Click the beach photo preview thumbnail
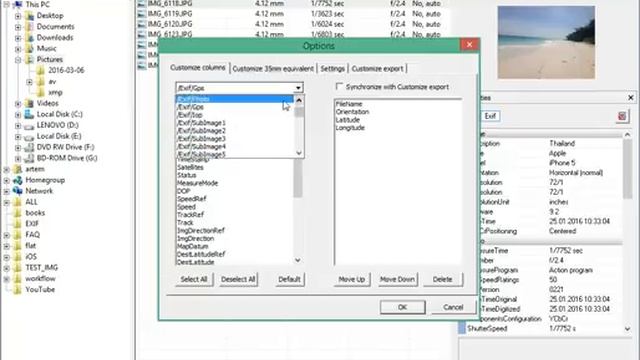 546,42
